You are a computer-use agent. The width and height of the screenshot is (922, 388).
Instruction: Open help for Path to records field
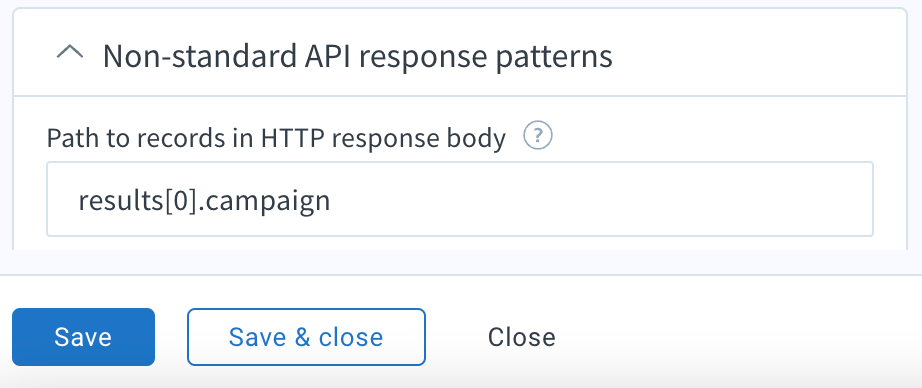[x=537, y=137]
